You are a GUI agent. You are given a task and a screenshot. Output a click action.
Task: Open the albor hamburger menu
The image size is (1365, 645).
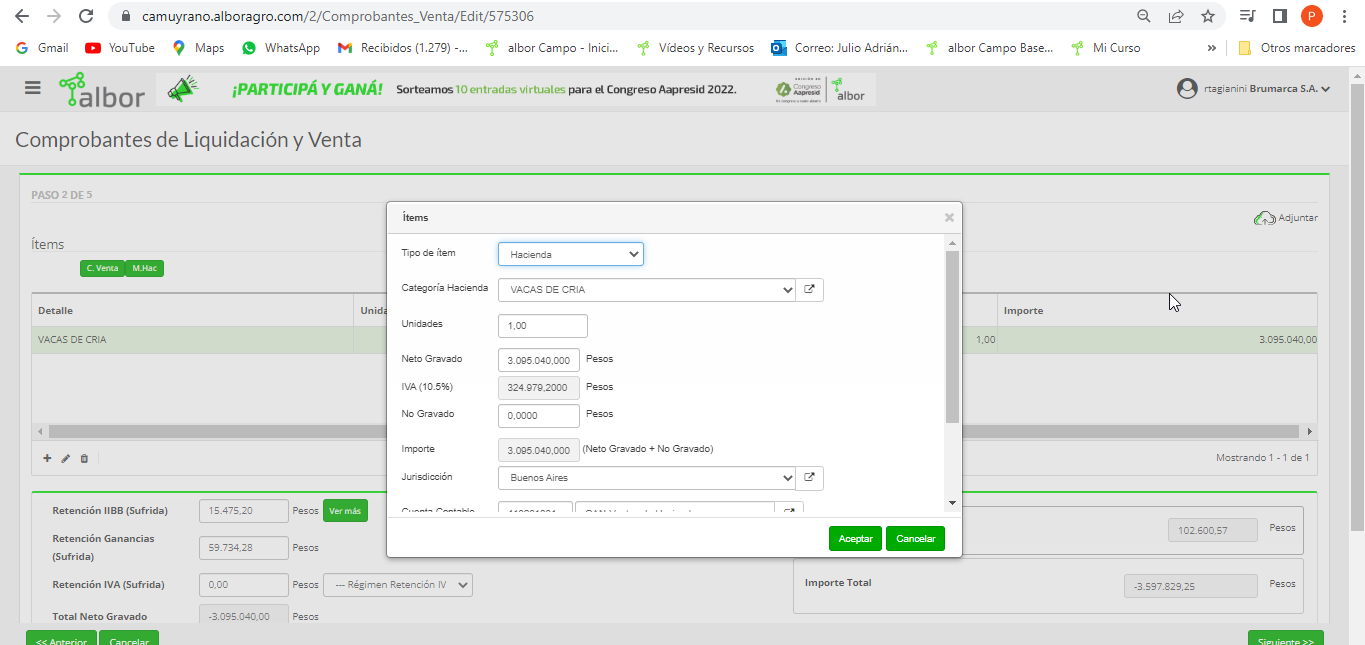[x=33, y=88]
